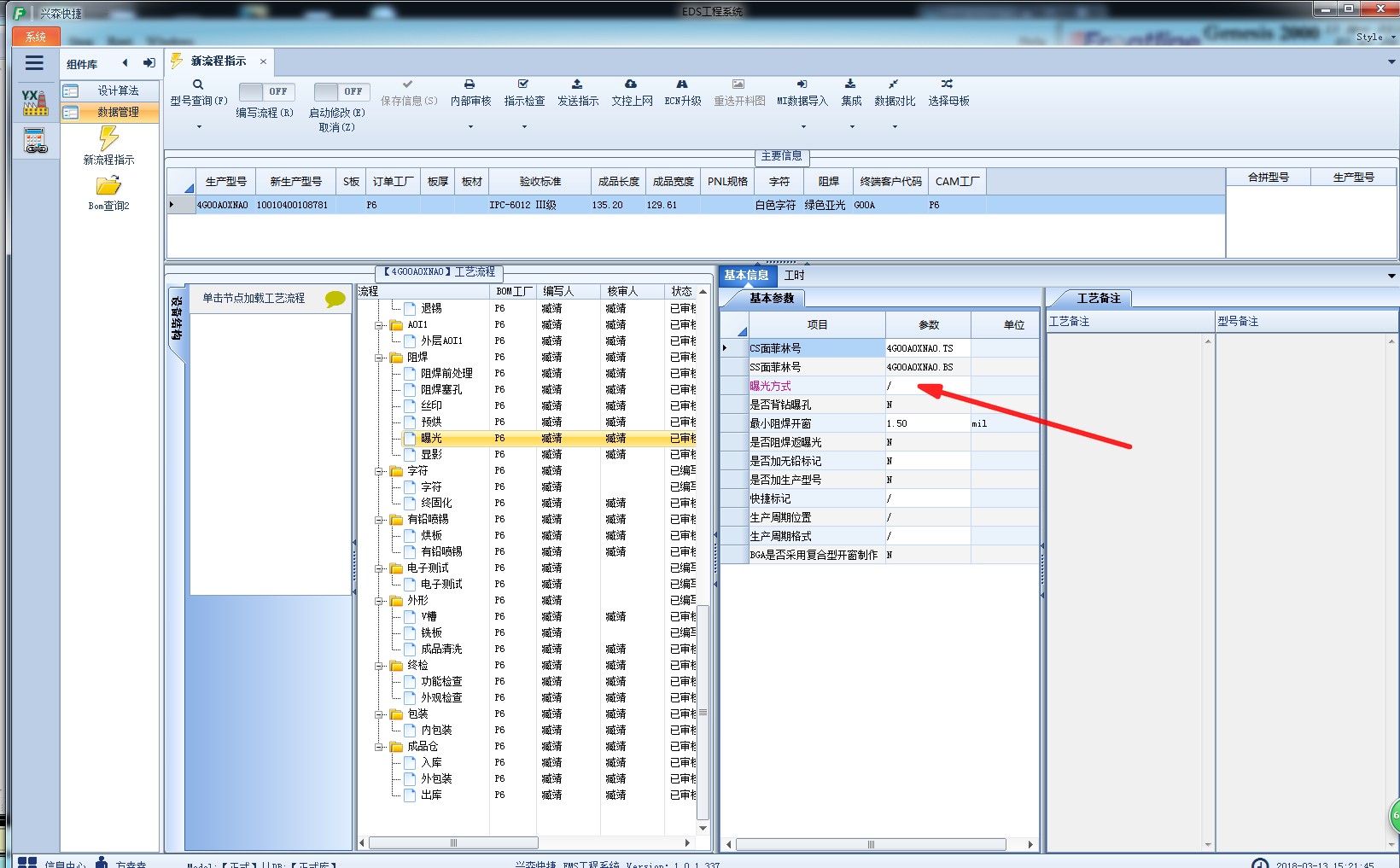Viewport: 1400px width, 868px height.
Task: Click 单击节点加载工艺流程 header
Action: (254, 299)
